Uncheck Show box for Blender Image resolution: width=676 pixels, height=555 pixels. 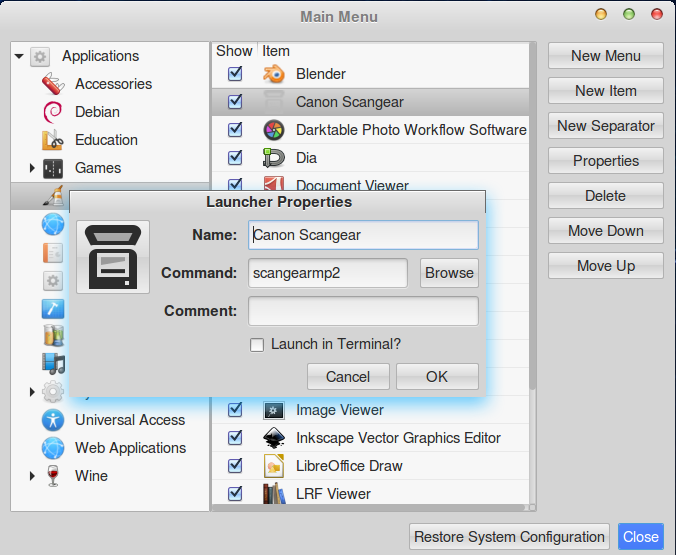[x=235, y=74]
